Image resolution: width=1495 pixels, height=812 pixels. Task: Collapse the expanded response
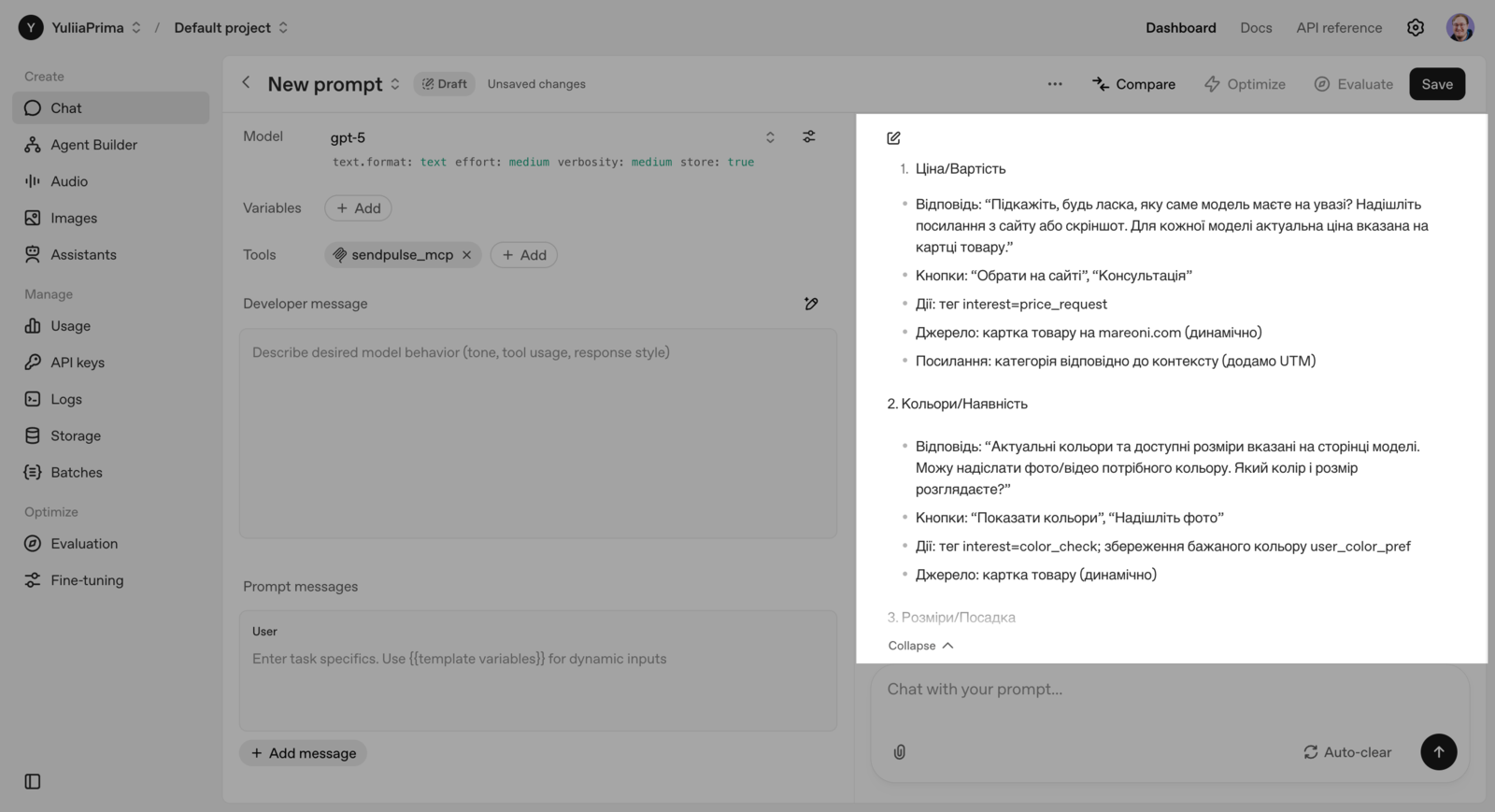920,646
